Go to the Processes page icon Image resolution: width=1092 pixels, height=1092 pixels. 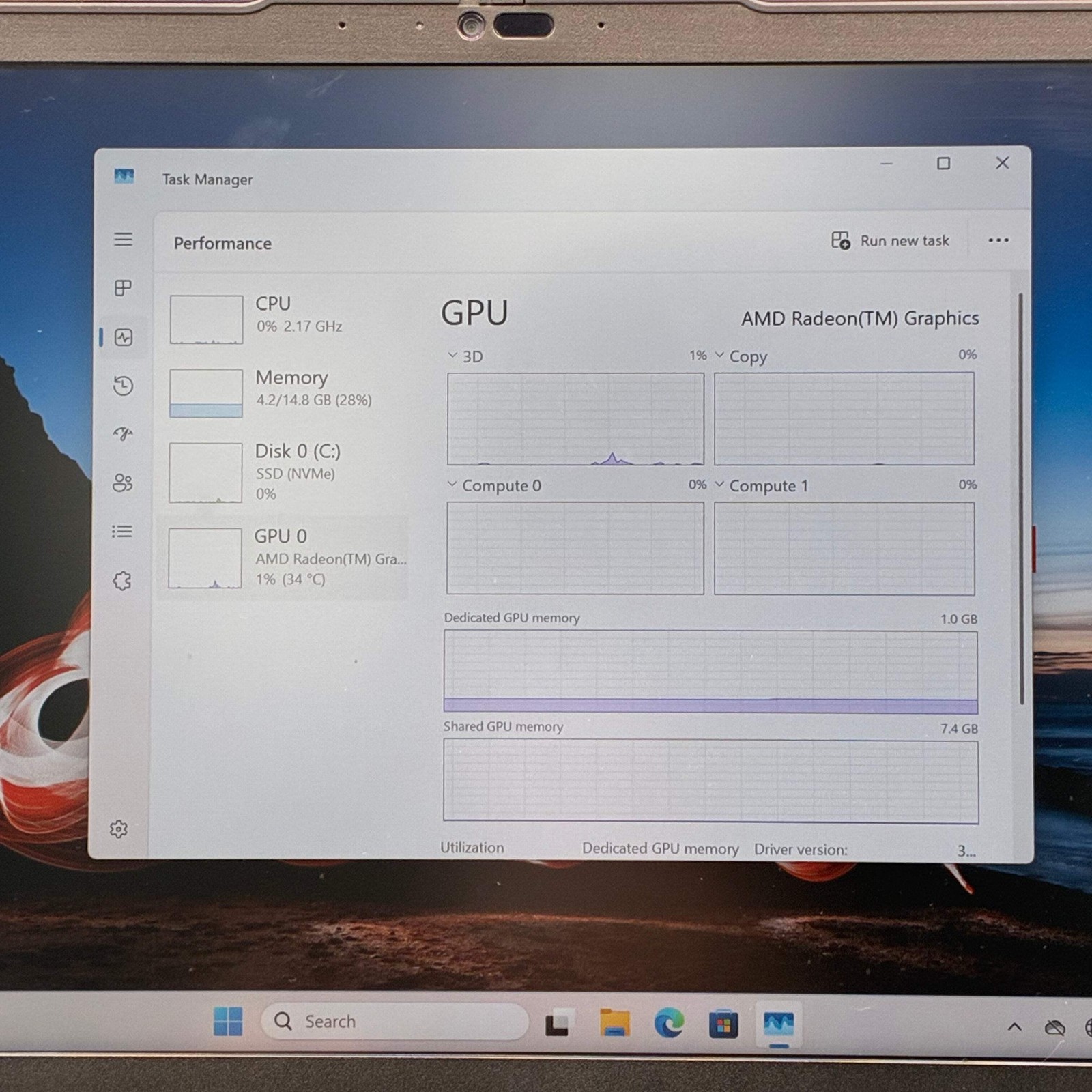coord(124,288)
